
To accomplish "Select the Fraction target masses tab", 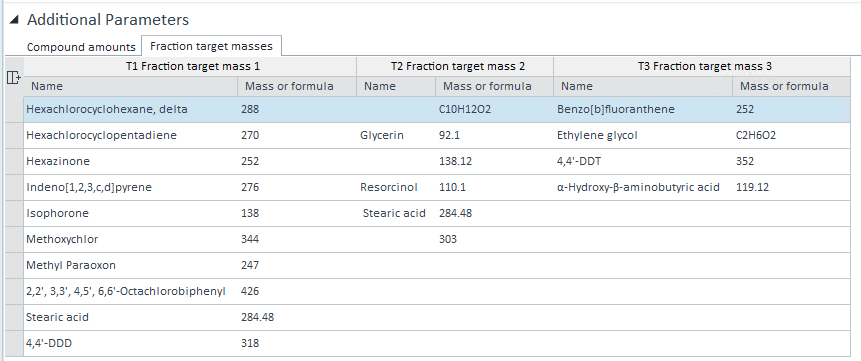I will coord(211,46).
